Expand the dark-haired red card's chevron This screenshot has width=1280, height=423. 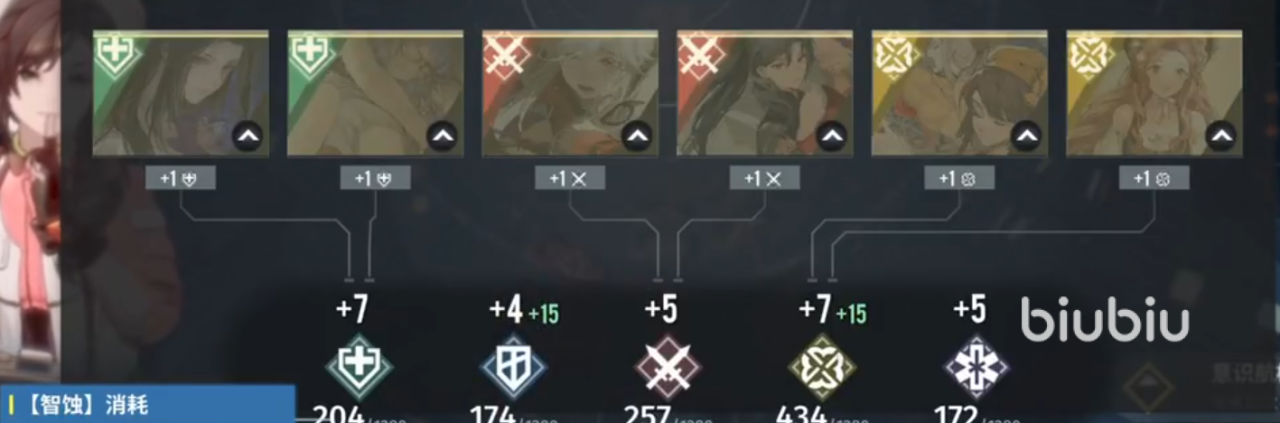pos(831,136)
